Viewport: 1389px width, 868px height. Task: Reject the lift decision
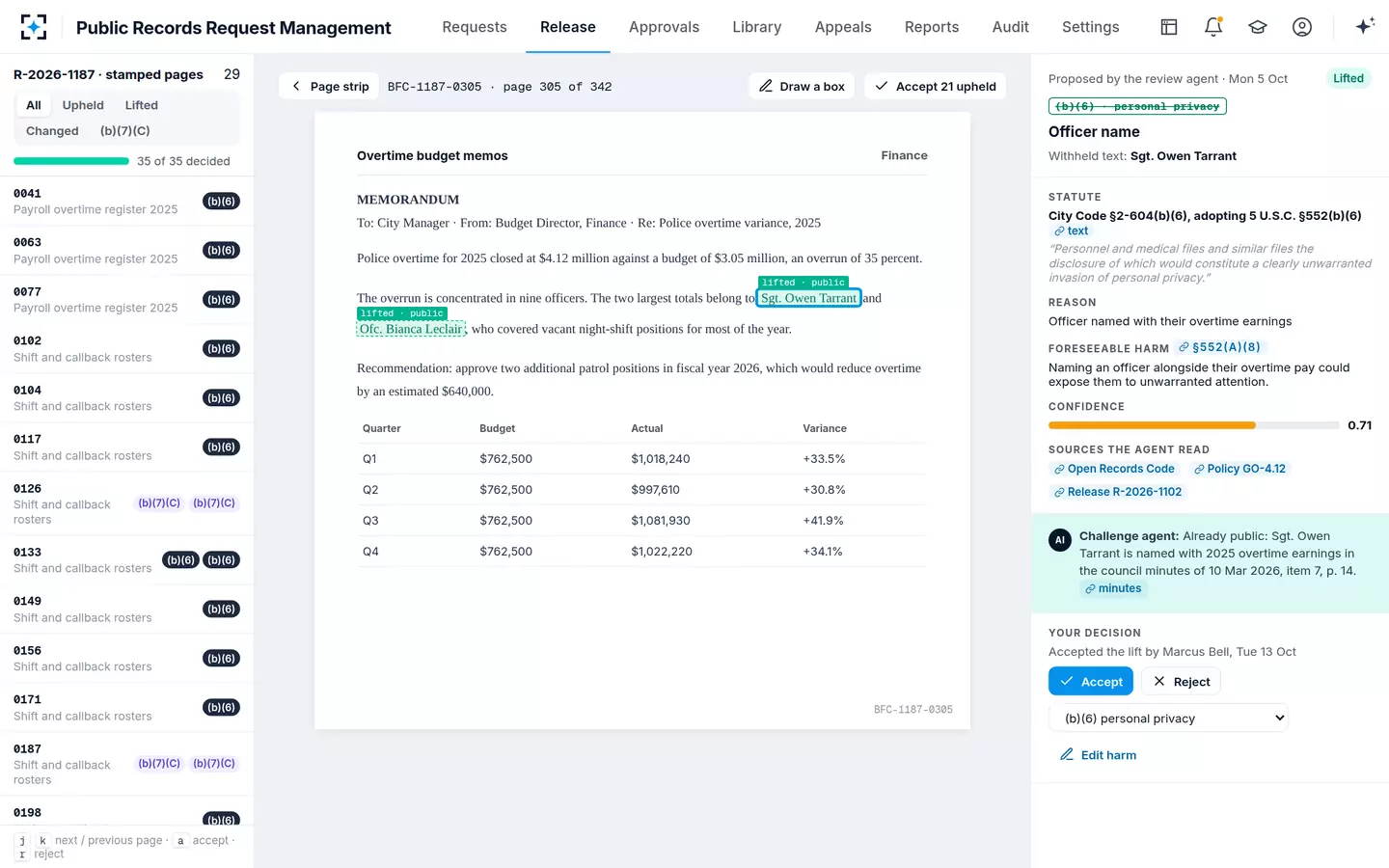pyautogui.click(x=1182, y=682)
